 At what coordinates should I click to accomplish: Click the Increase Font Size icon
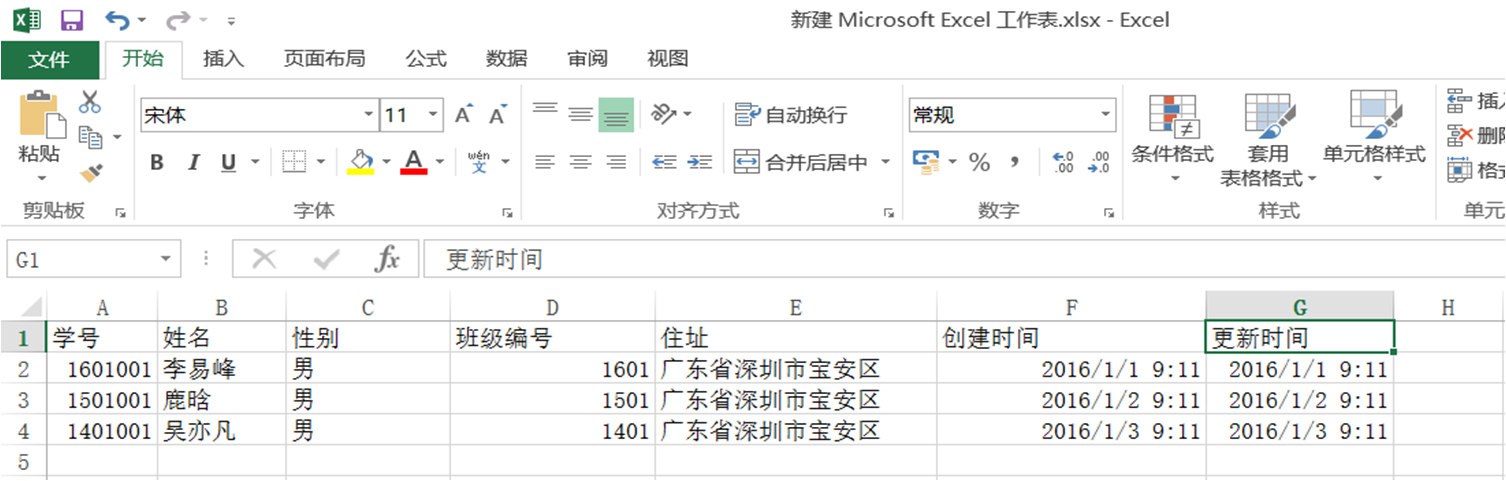pos(463,115)
